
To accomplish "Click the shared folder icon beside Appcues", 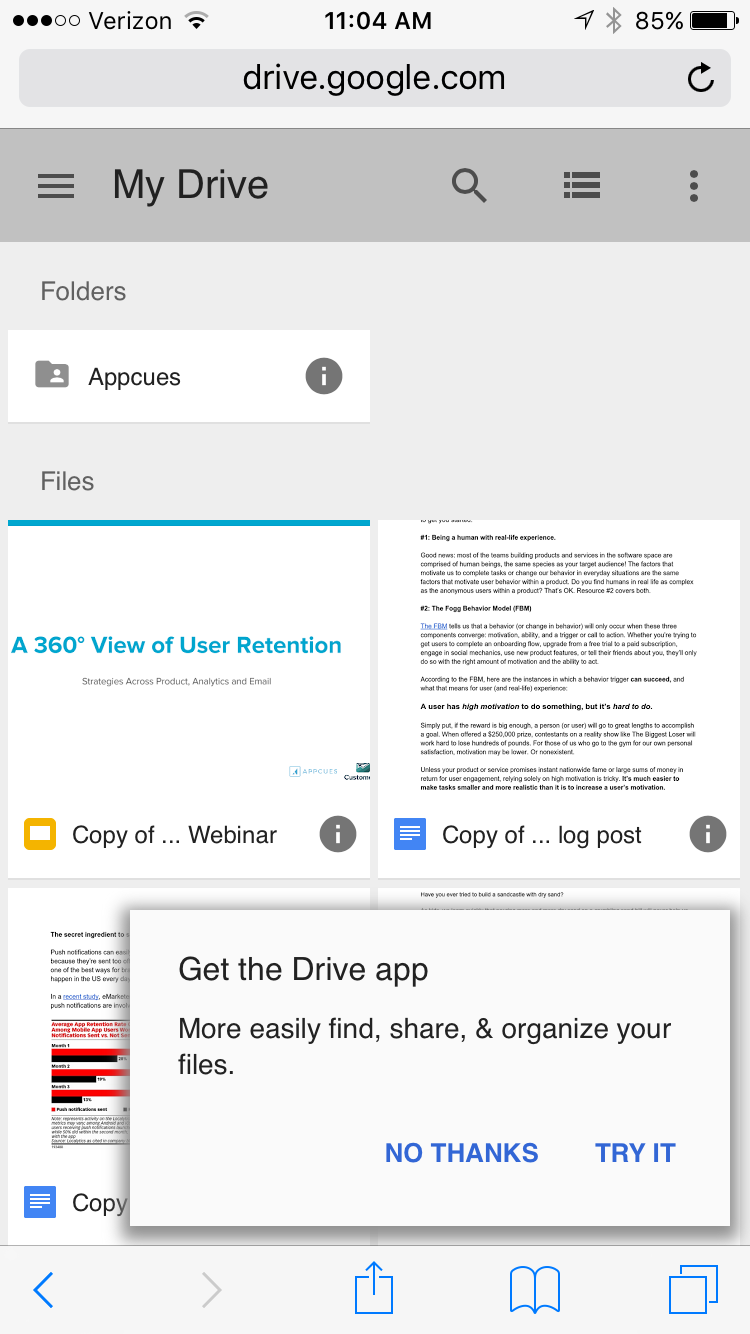I will click(x=52, y=375).
